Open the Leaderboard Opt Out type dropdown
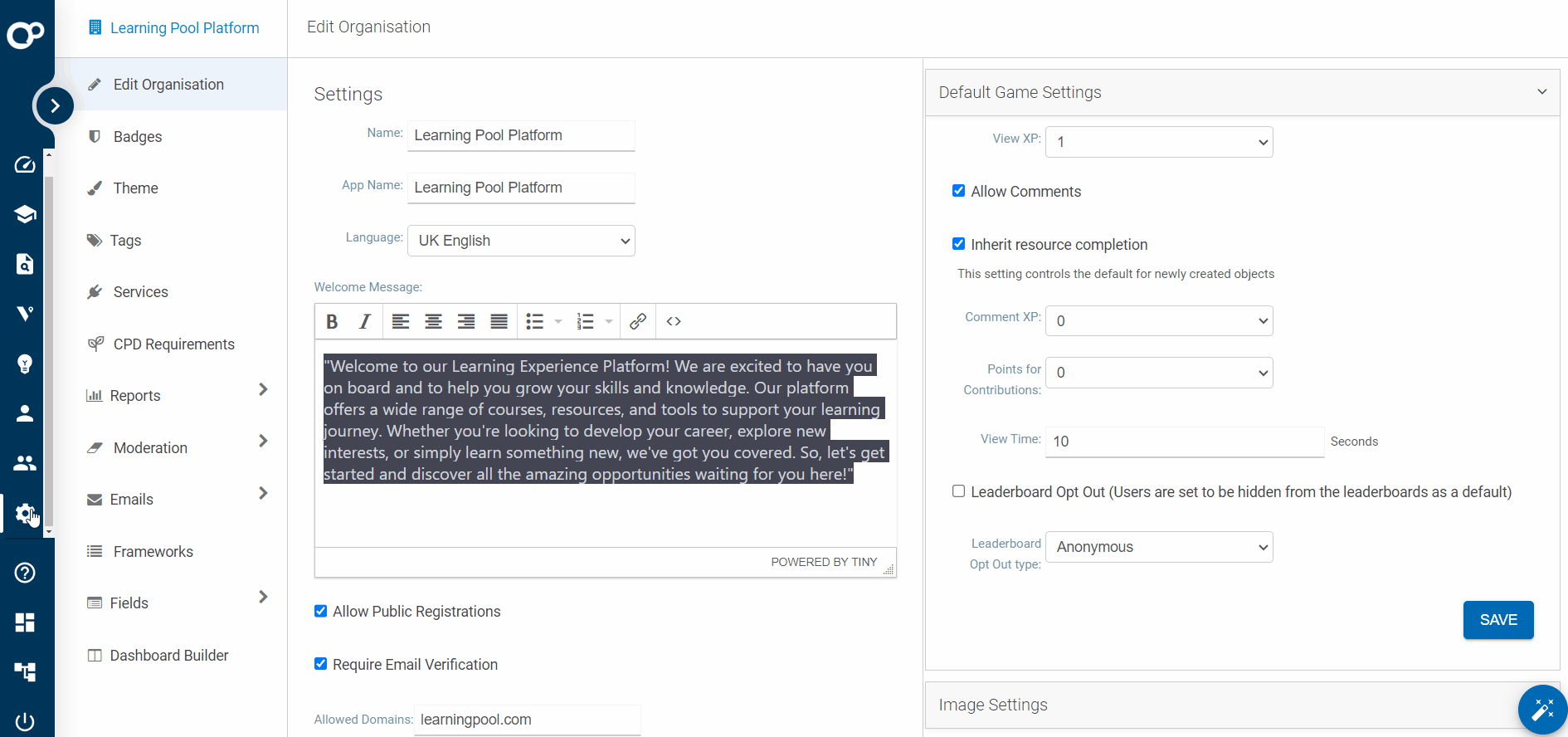Image resolution: width=1568 pixels, height=737 pixels. click(x=1159, y=547)
